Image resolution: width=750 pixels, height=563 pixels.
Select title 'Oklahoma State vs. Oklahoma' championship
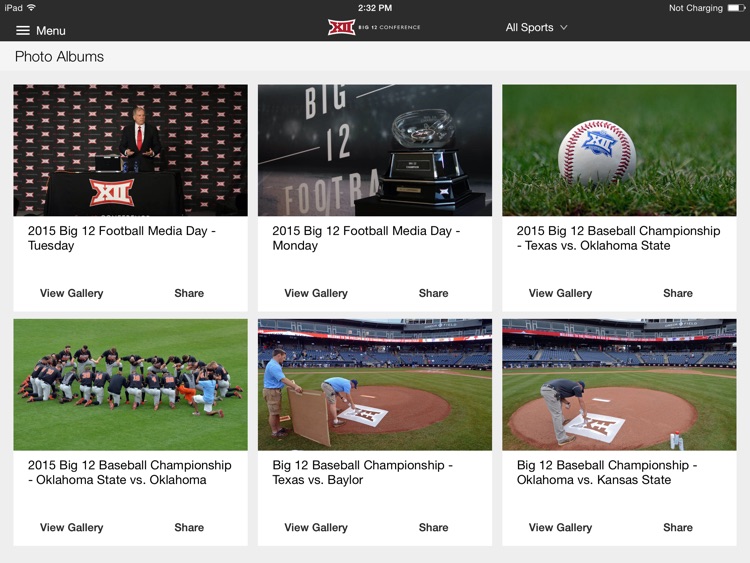(x=130, y=473)
